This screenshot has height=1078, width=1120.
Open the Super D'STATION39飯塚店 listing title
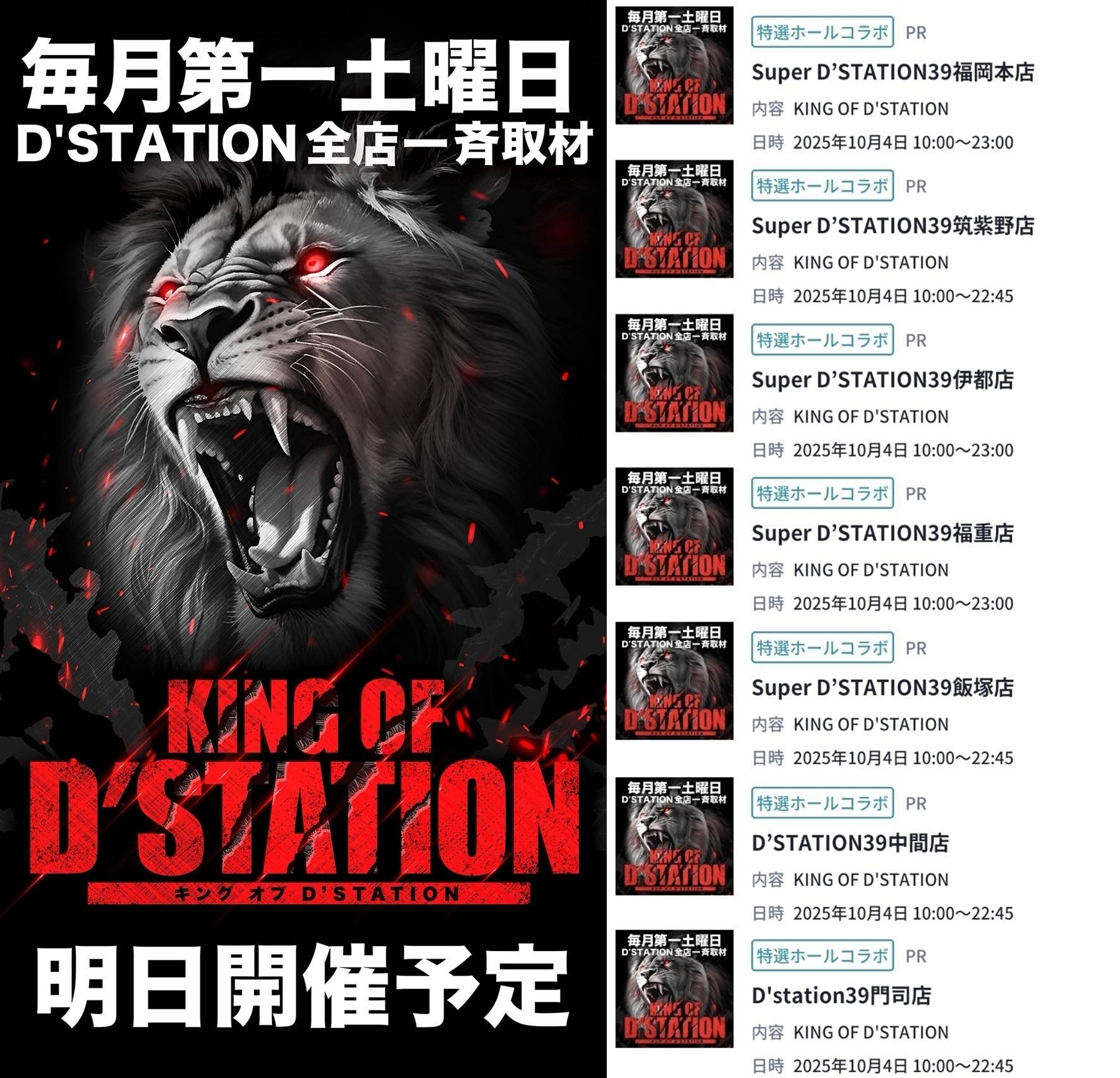(x=882, y=687)
